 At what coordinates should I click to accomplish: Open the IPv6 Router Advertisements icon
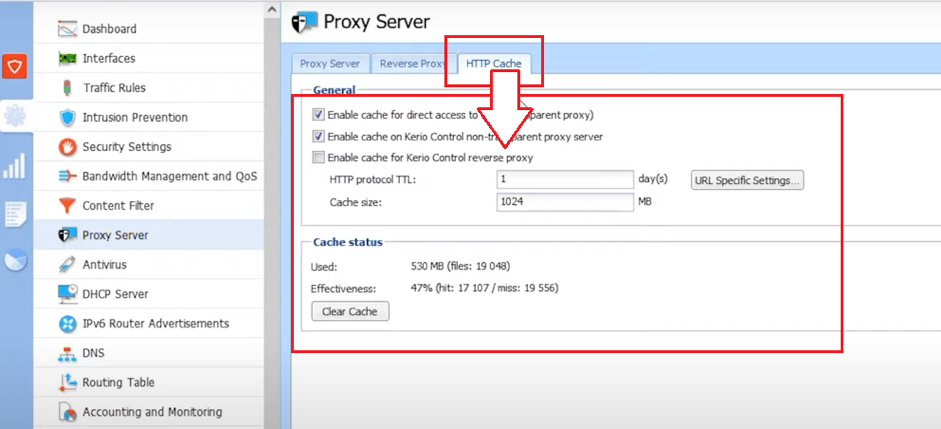68,324
